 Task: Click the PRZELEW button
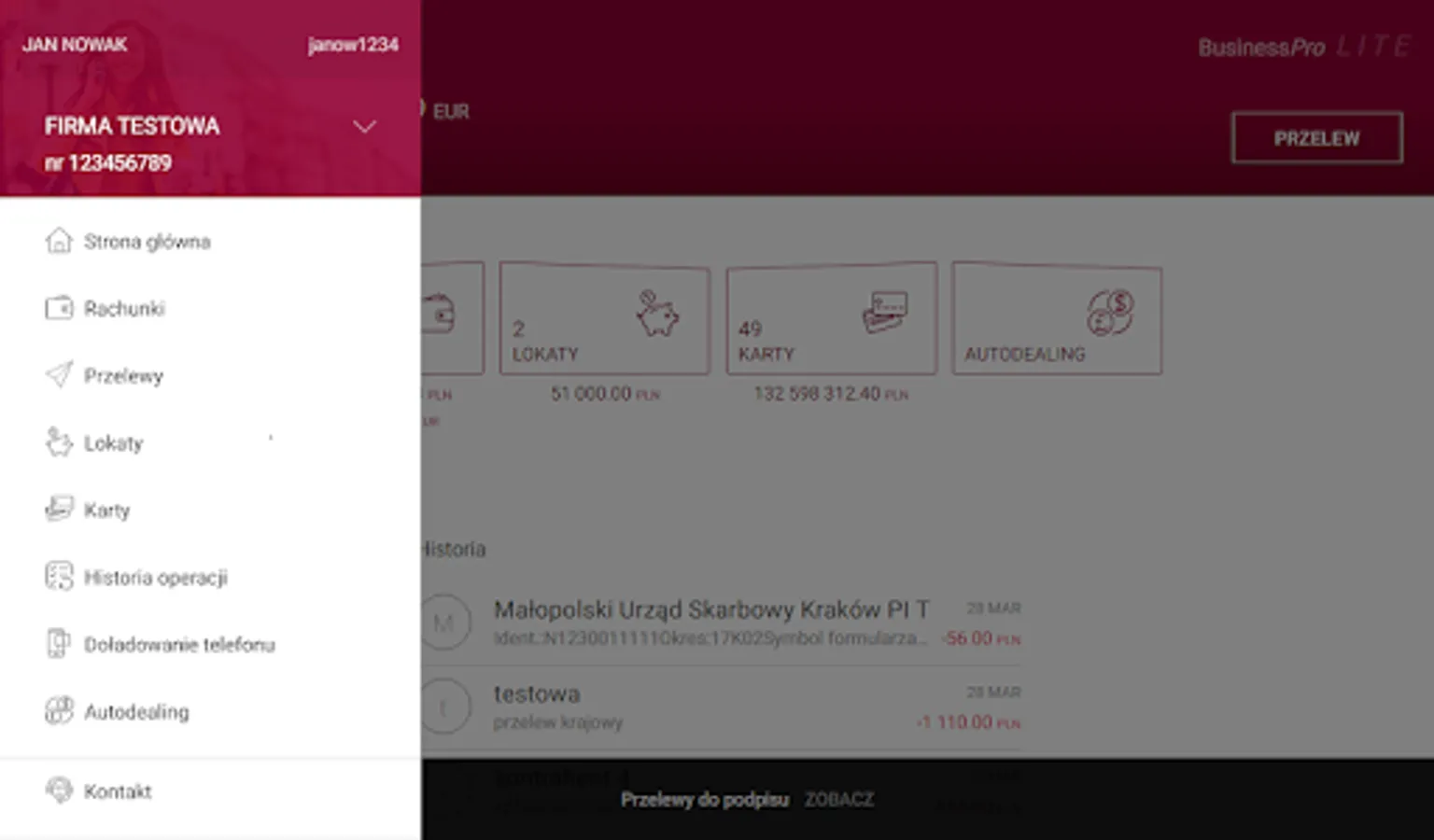pos(1316,138)
